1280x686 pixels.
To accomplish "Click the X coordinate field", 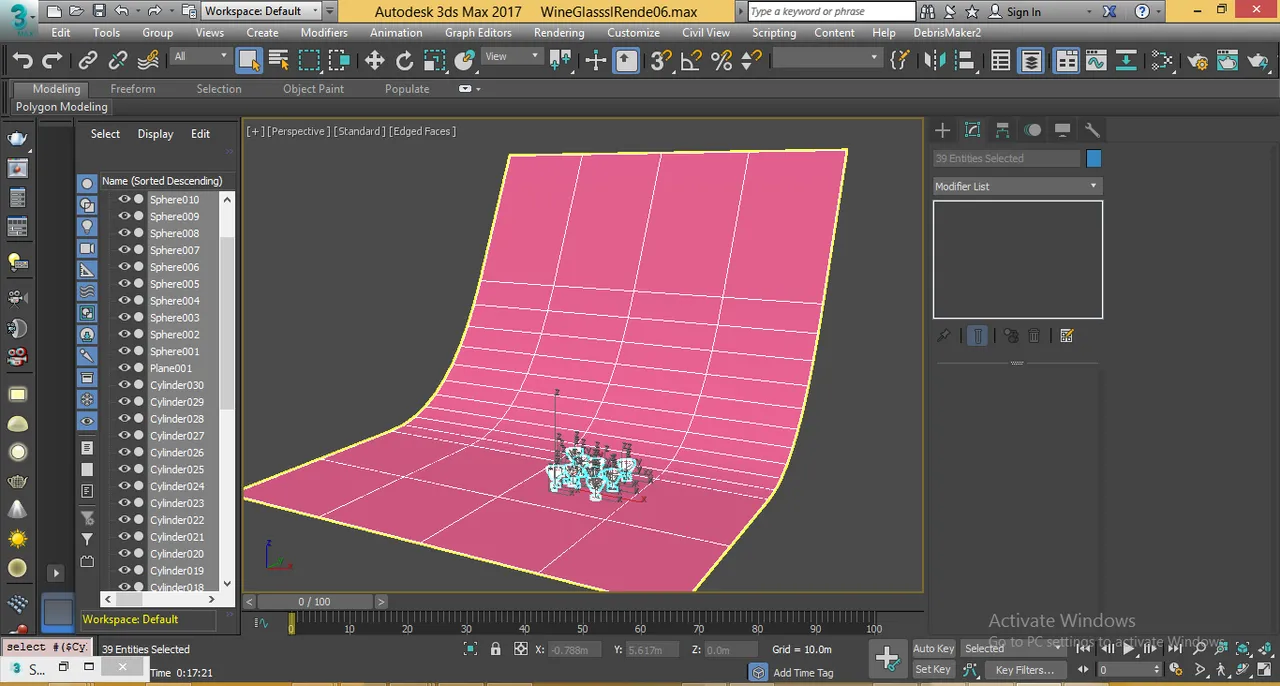I will click(576, 649).
